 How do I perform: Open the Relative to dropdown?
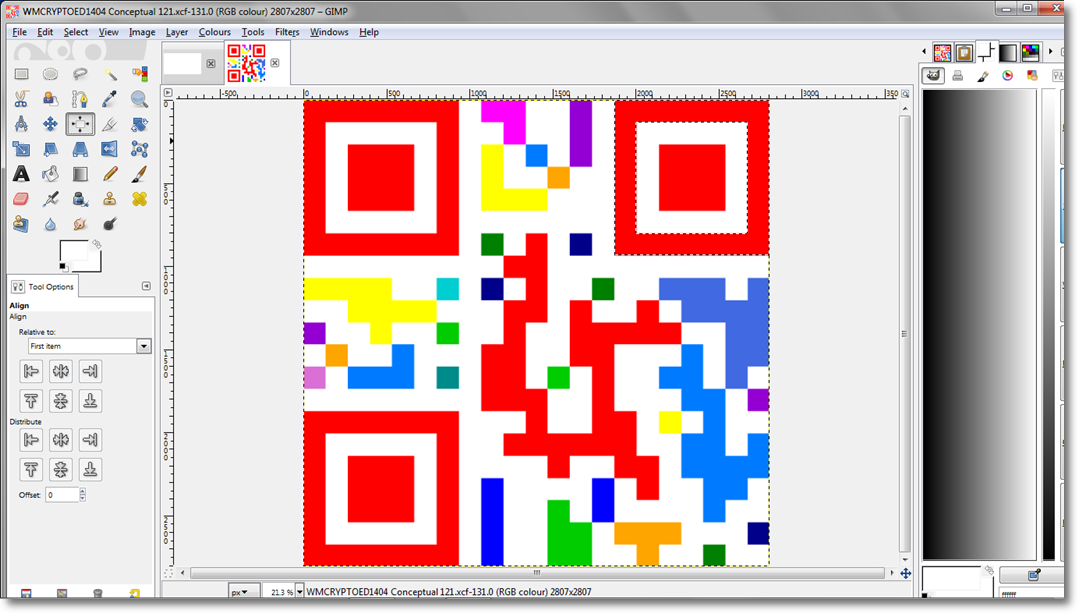point(90,346)
